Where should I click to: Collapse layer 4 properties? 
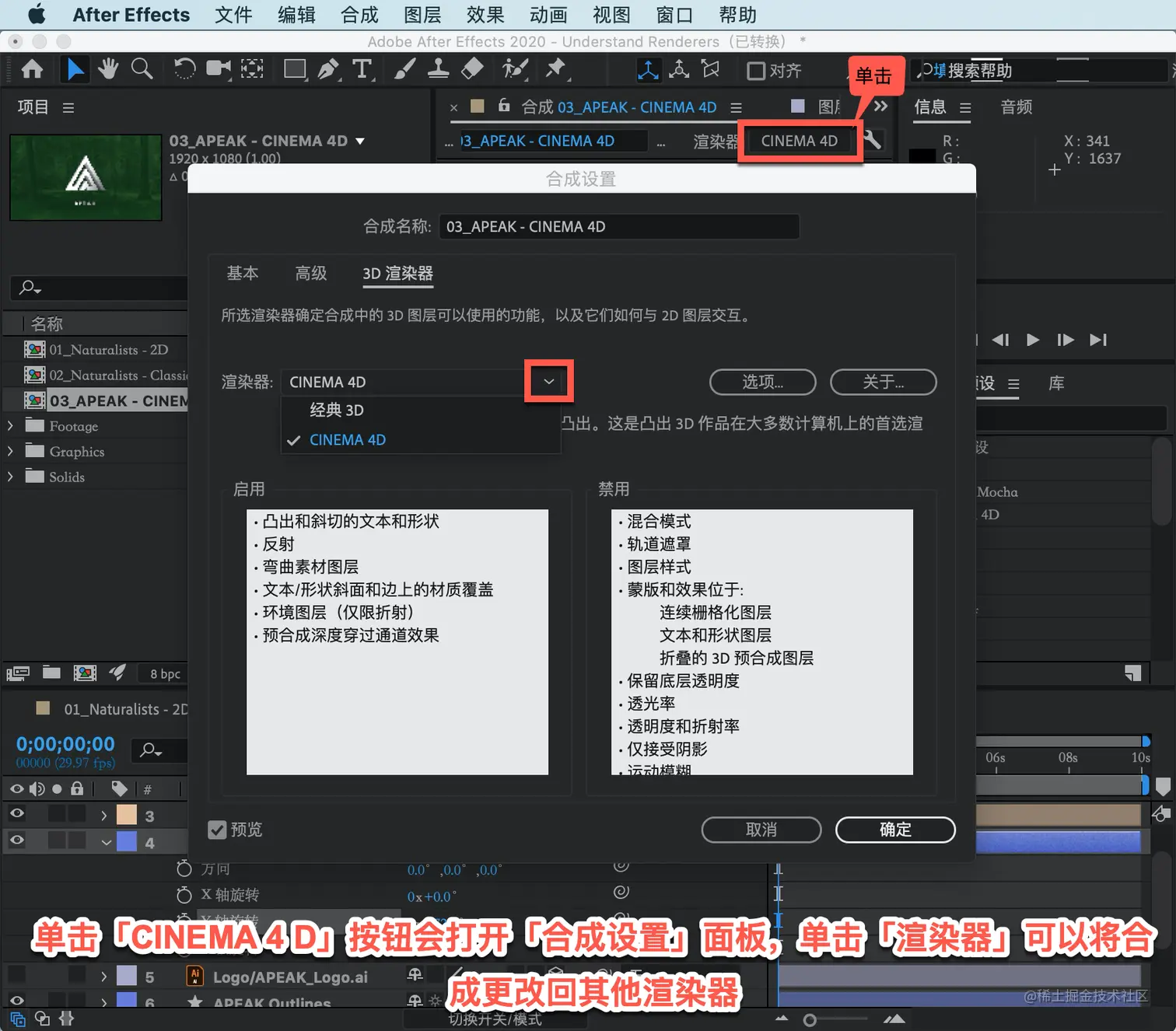(106, 842)
